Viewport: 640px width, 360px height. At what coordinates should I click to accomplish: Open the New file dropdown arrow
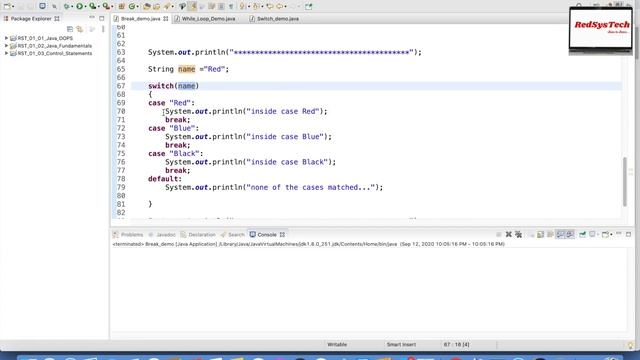[x=13, y=7]
